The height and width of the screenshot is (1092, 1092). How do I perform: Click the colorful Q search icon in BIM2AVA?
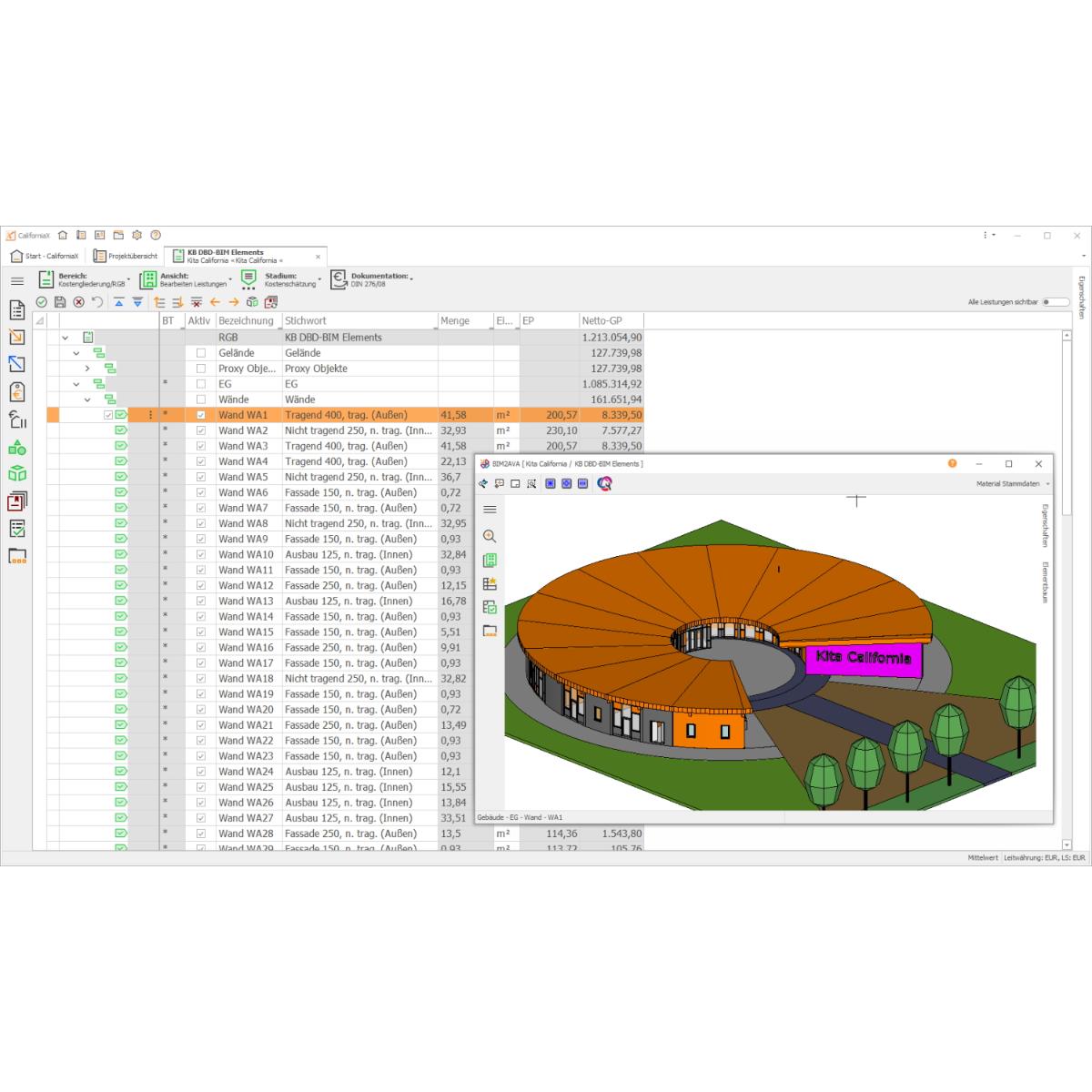(604, 483)
